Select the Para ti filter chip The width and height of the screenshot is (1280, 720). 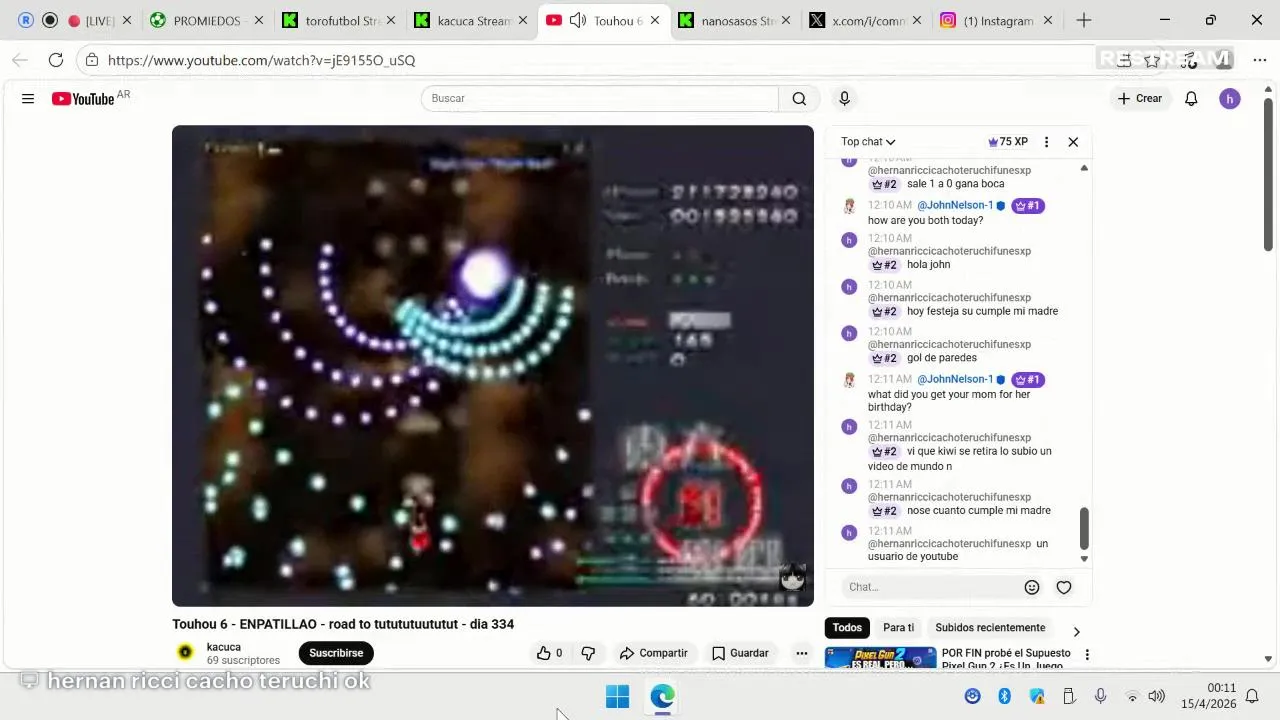[x=898, y=628]
